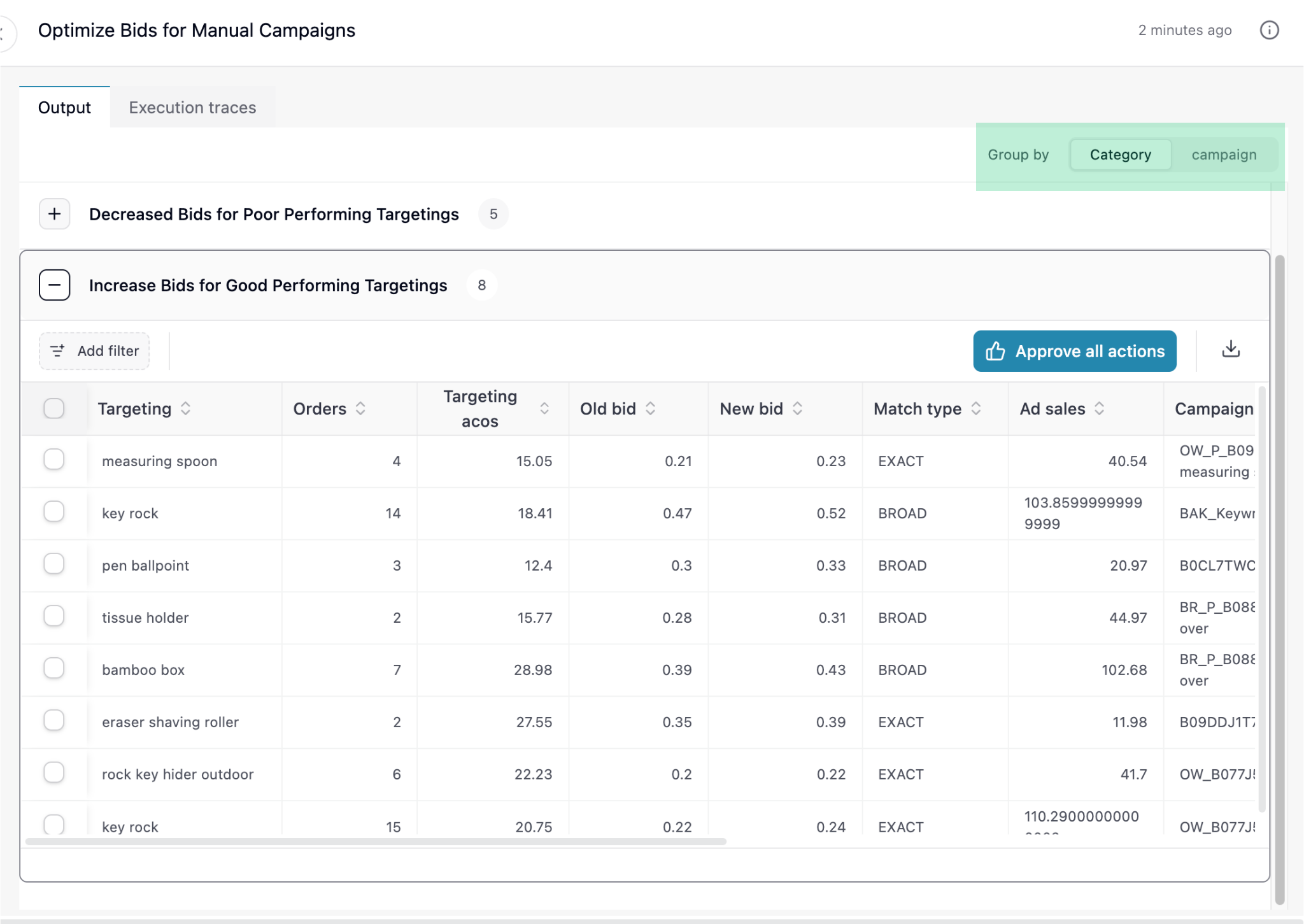Select the Output tab
This screenshot has width=1304, height=924.
[x=64, y=108]
